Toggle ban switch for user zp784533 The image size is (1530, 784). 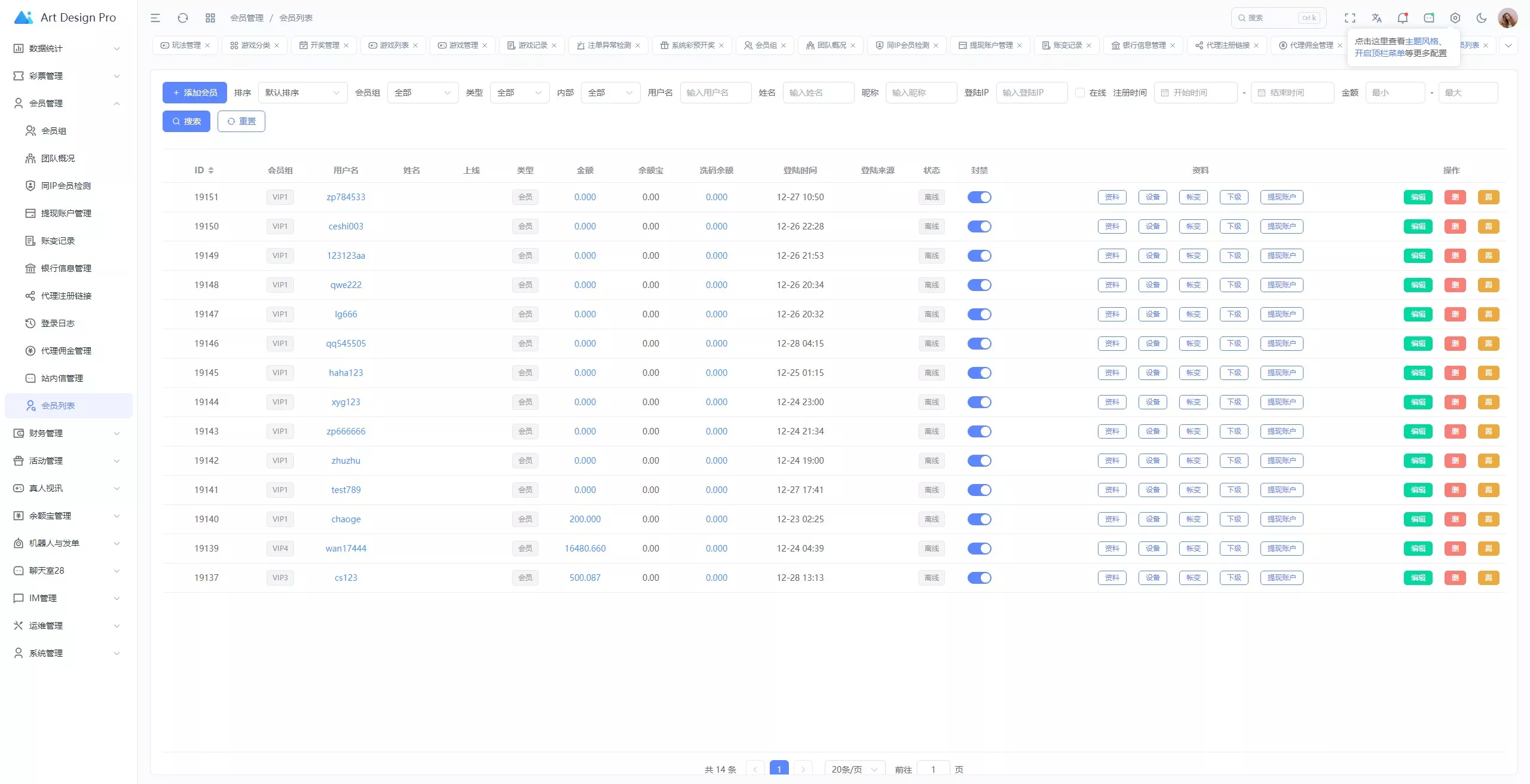[x=979, y=197]
